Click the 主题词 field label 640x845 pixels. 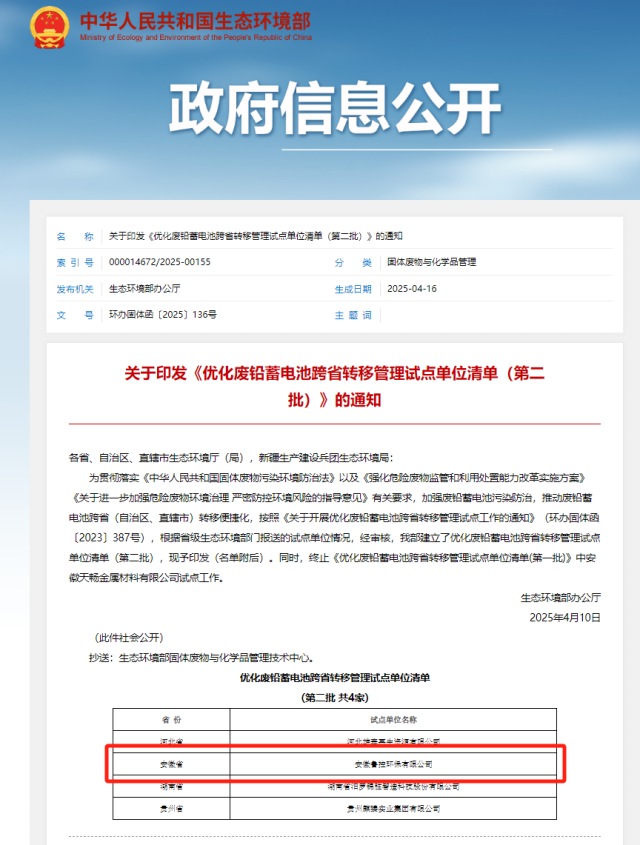(352, 314)
